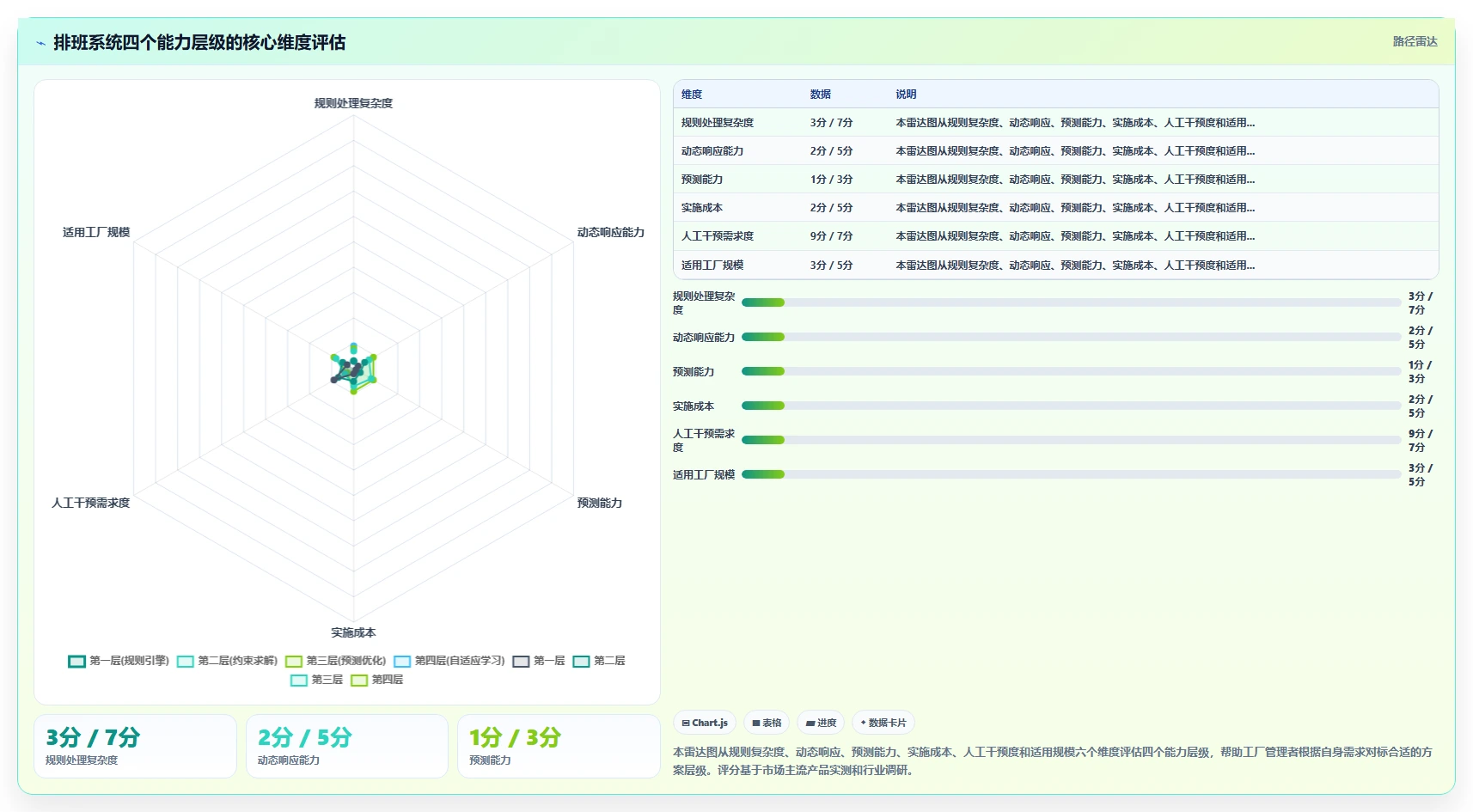1473x812 pixels.
Task: Click the 规则处理复杂度 progress bar
Action: coord(1071,302)
